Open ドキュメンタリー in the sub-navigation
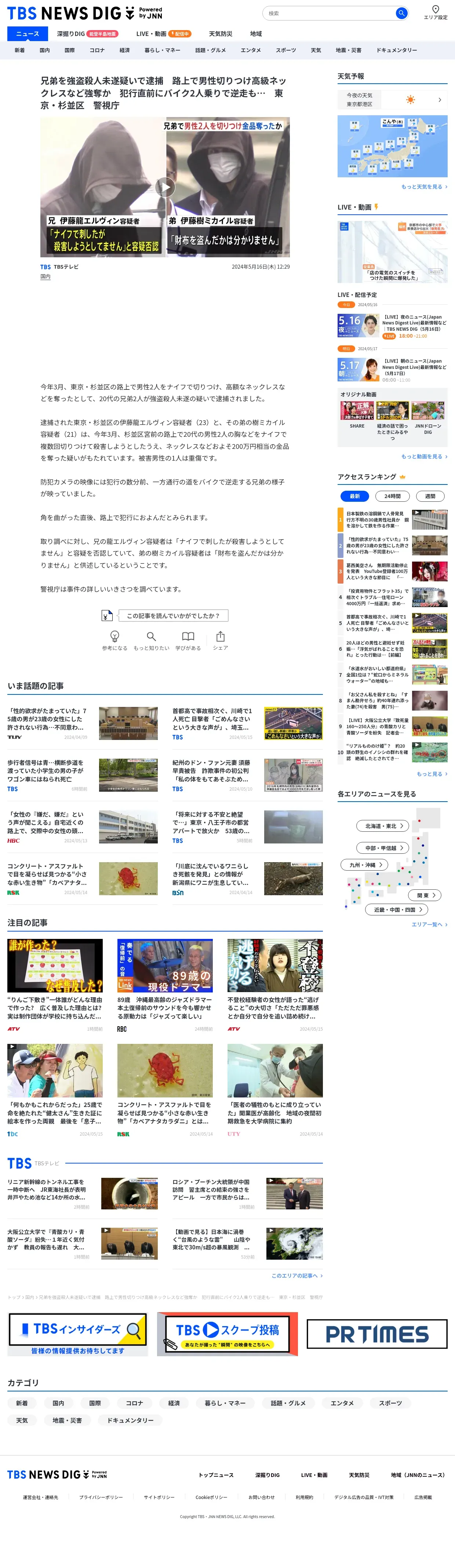Image resolution: width=455 pixels, height=1568 pixels. [x=397, y=50]
